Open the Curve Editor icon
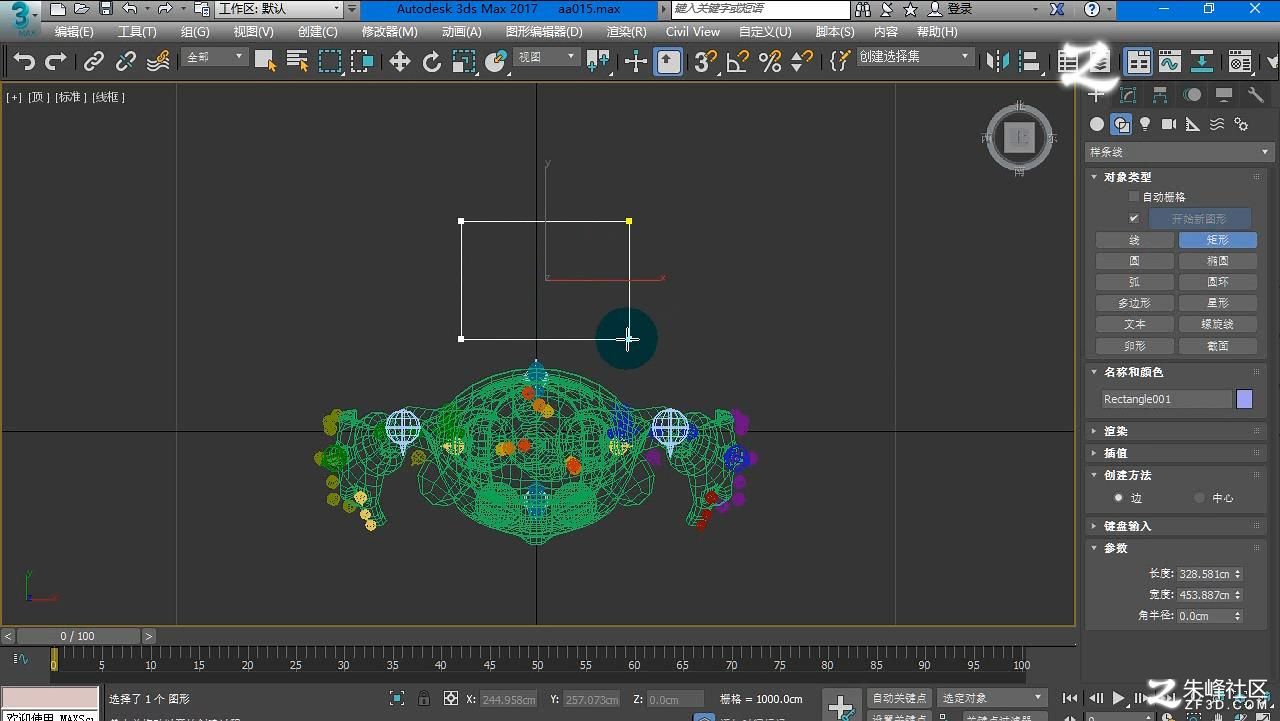 point(1170,62)
